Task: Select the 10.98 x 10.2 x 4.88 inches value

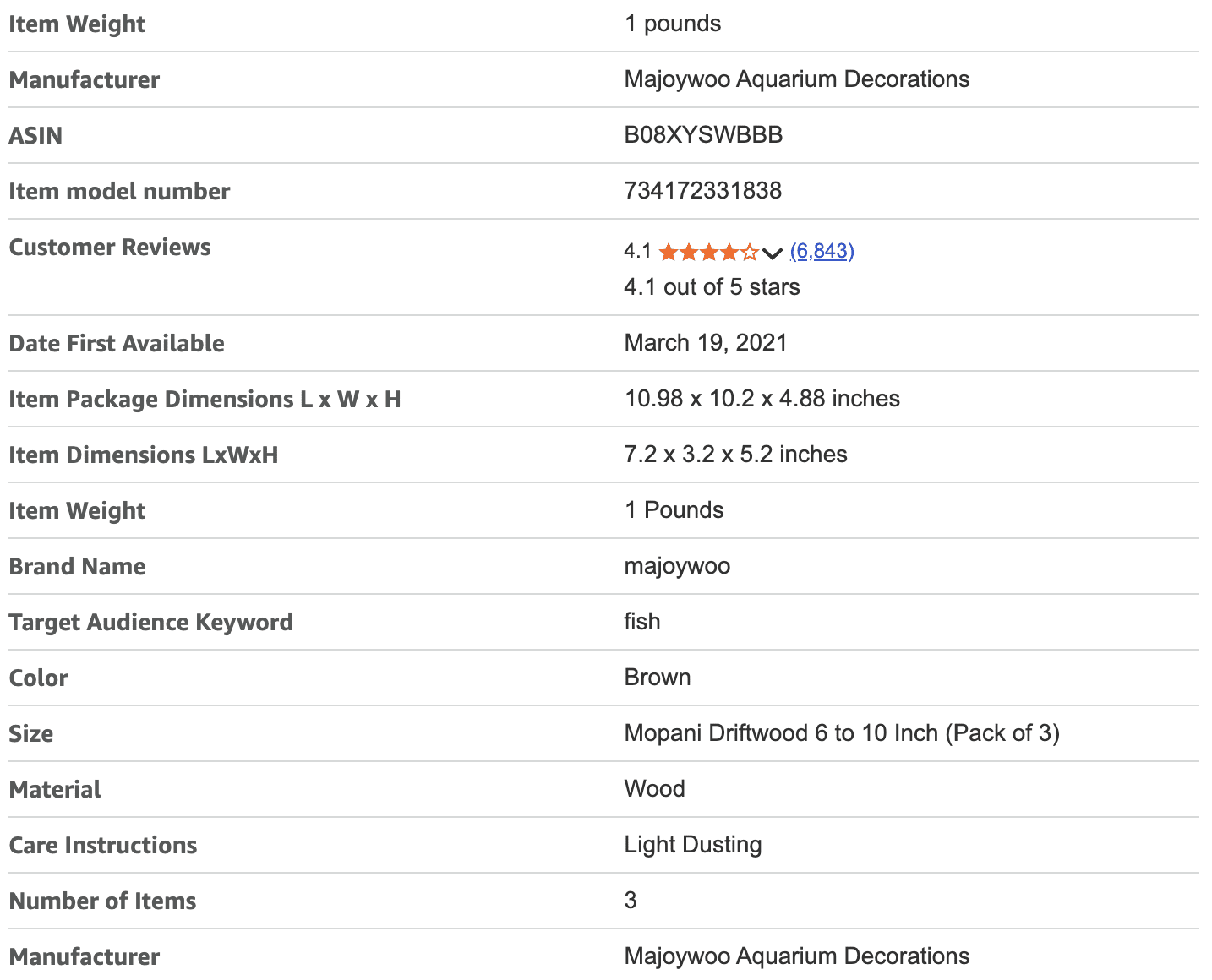Action: pos(762,399)
